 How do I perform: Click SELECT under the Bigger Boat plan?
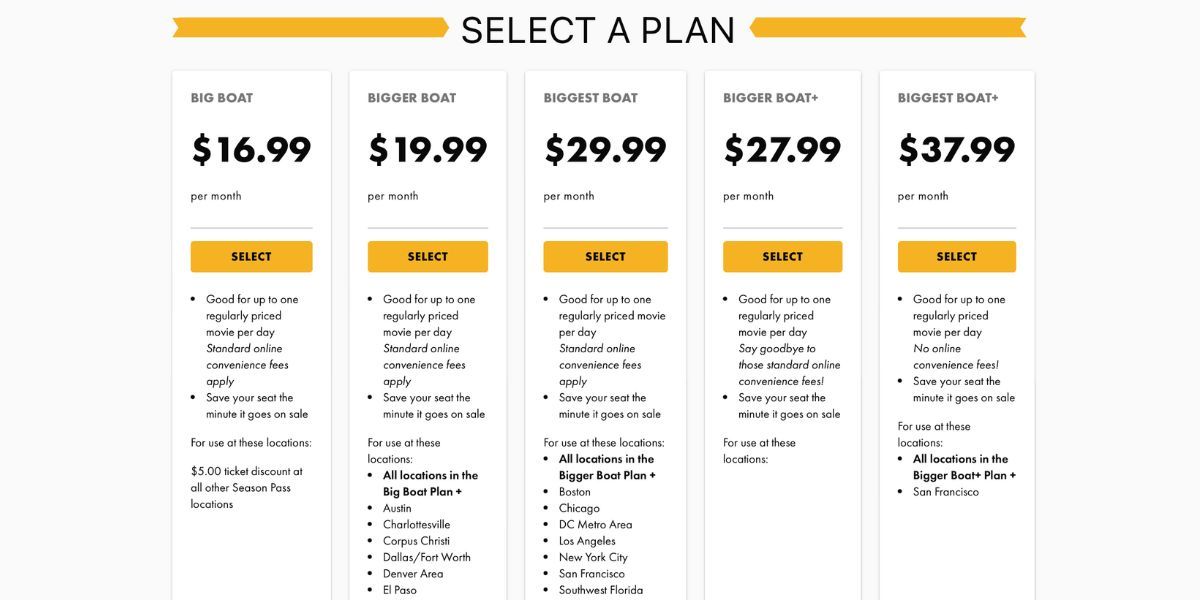427,256
